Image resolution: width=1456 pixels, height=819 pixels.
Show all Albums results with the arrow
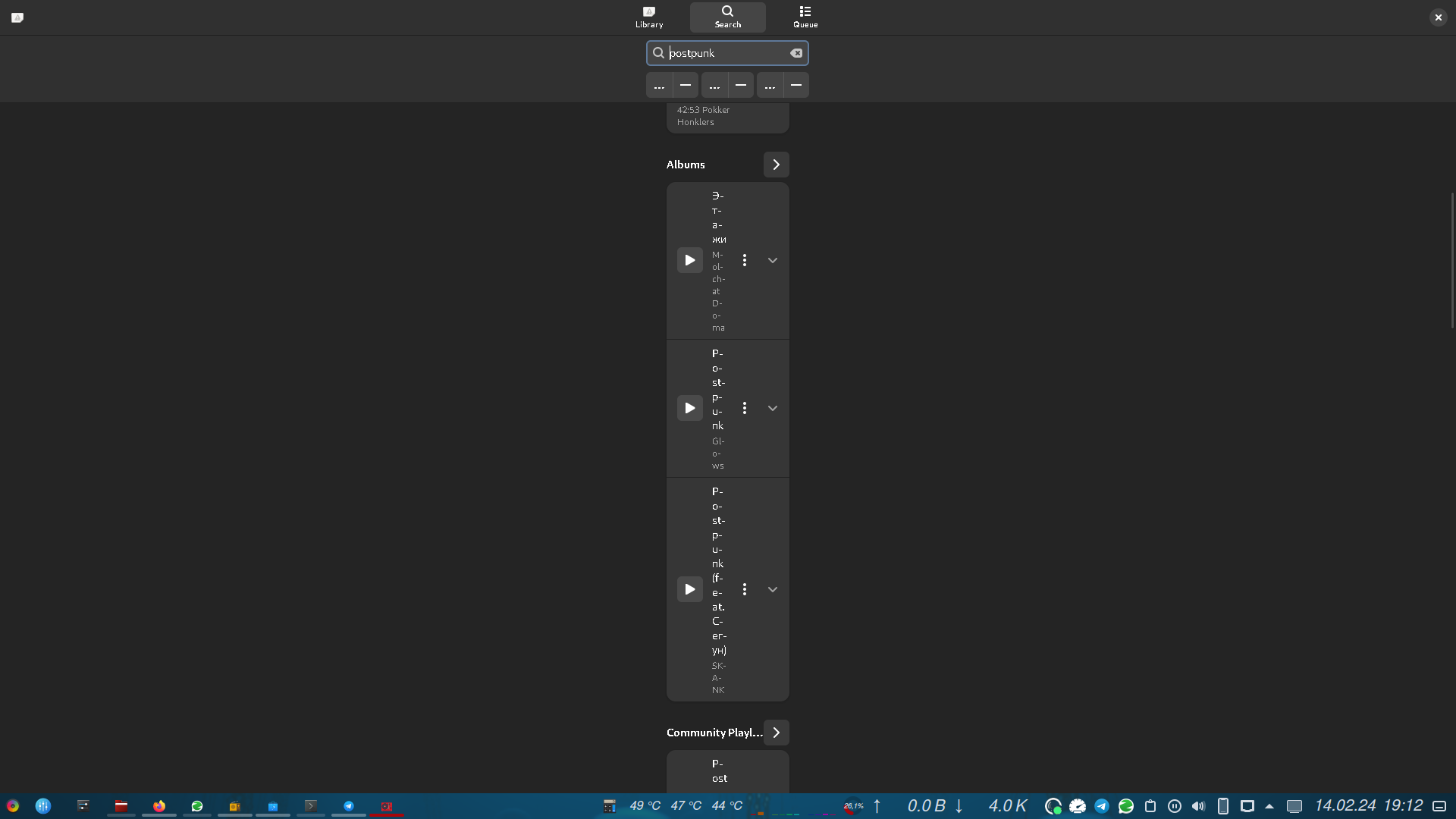(776, 165)
